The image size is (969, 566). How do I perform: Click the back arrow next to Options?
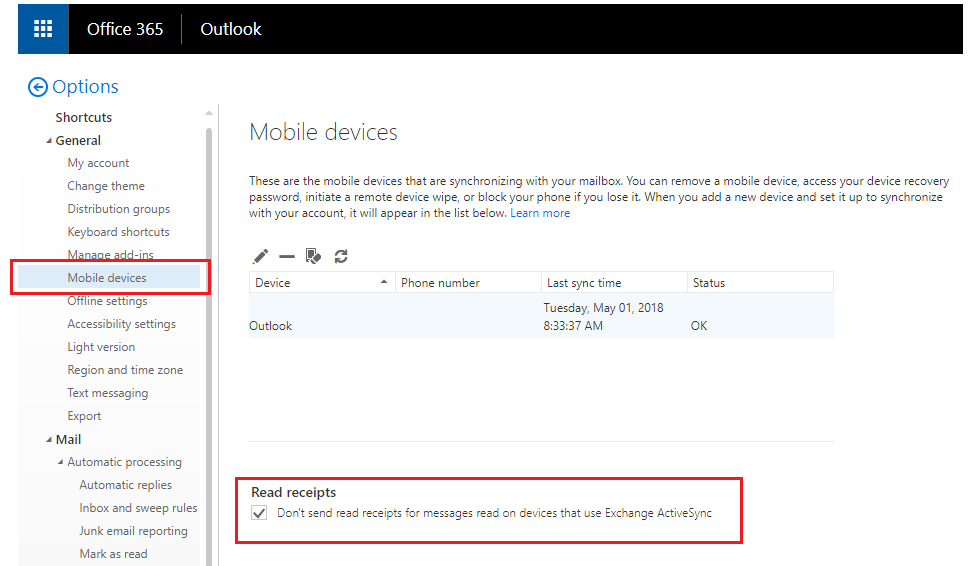(38, 88)
